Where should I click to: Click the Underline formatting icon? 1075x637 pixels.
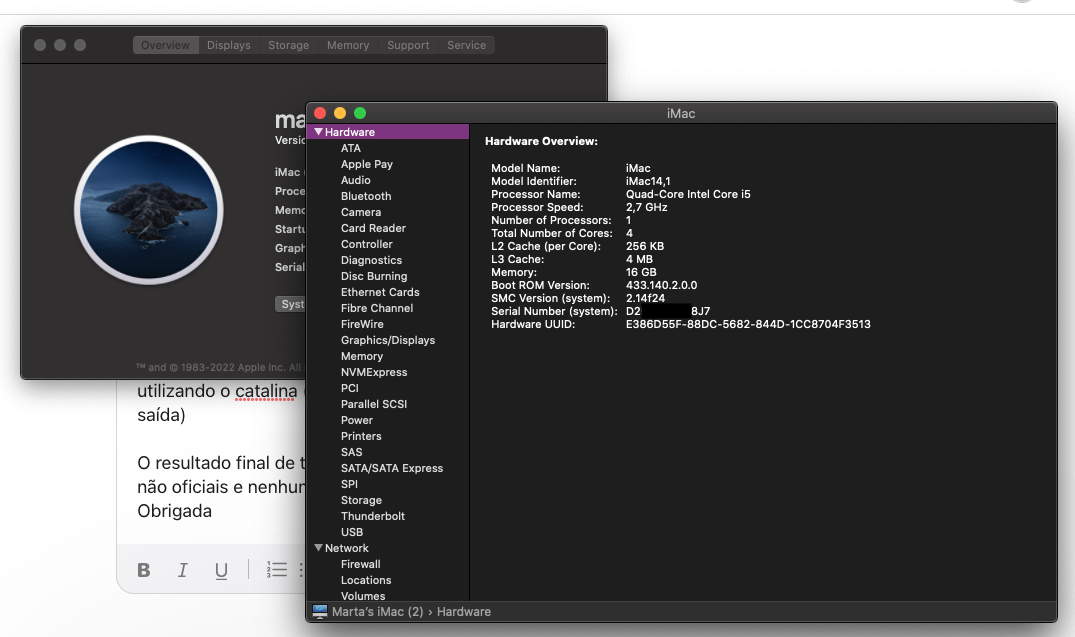pos(221,570)
